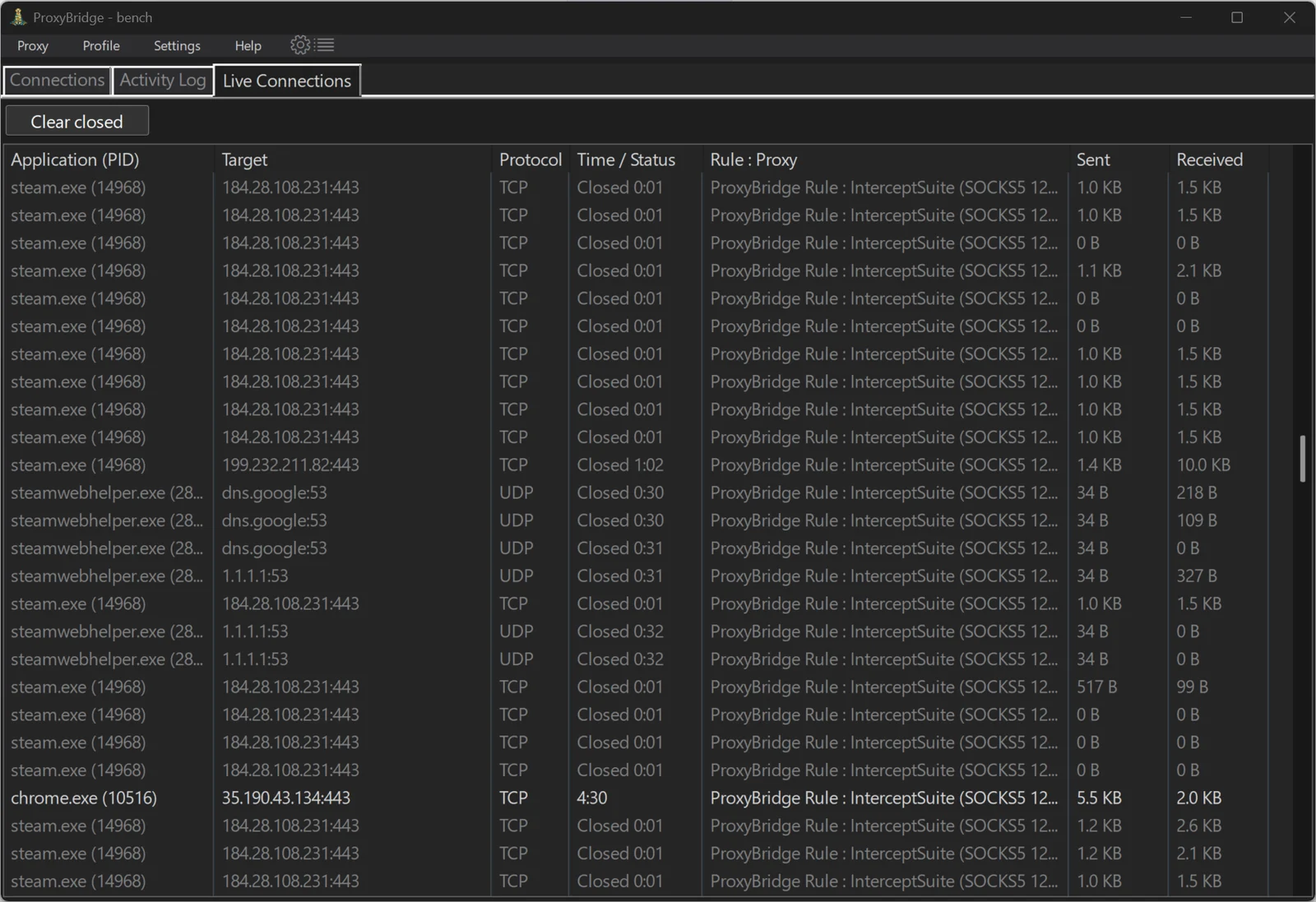Click the list lines icon beside gear
This screenshot has width=1316, height=902.
tap(326, 45)
